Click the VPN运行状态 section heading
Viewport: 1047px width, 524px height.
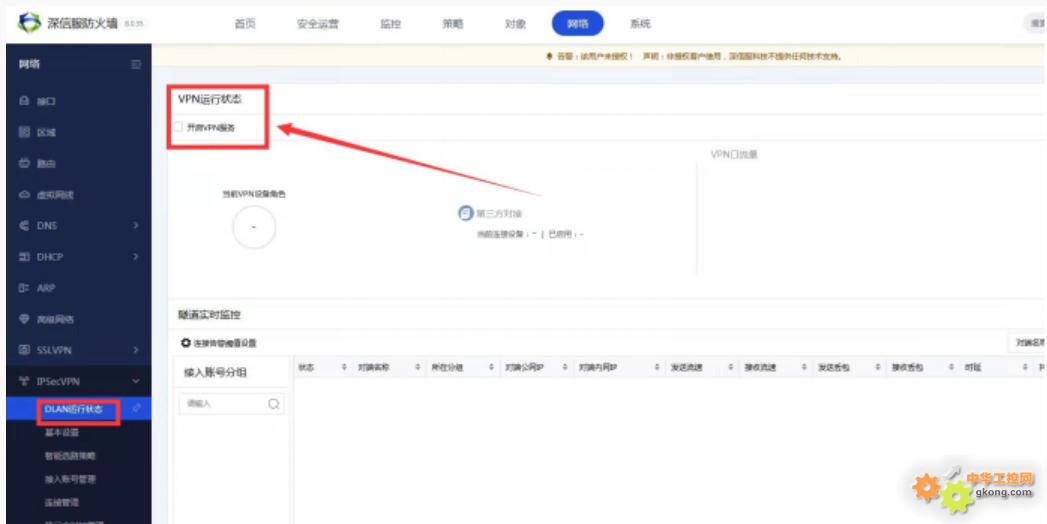click(x=210, y=99)
